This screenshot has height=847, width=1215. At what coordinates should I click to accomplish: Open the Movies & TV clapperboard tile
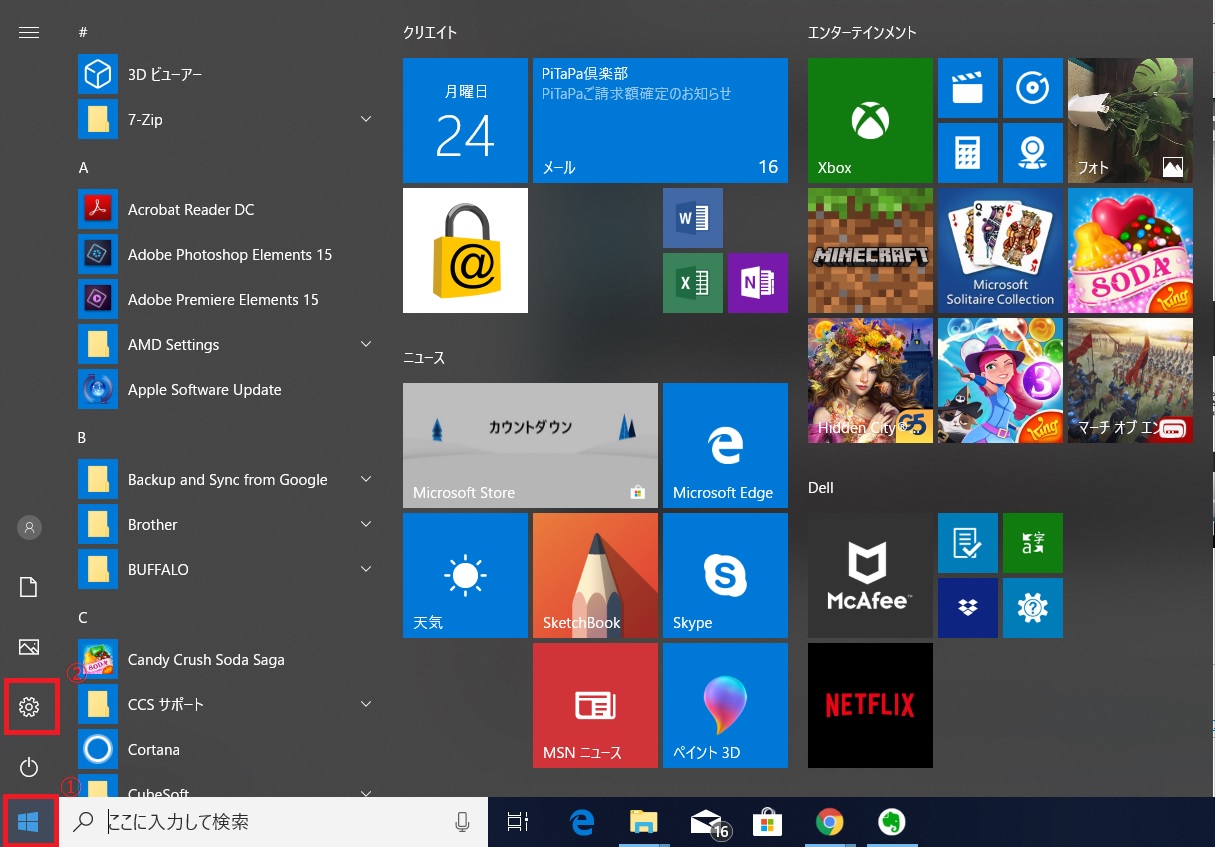tap(967, 88)
